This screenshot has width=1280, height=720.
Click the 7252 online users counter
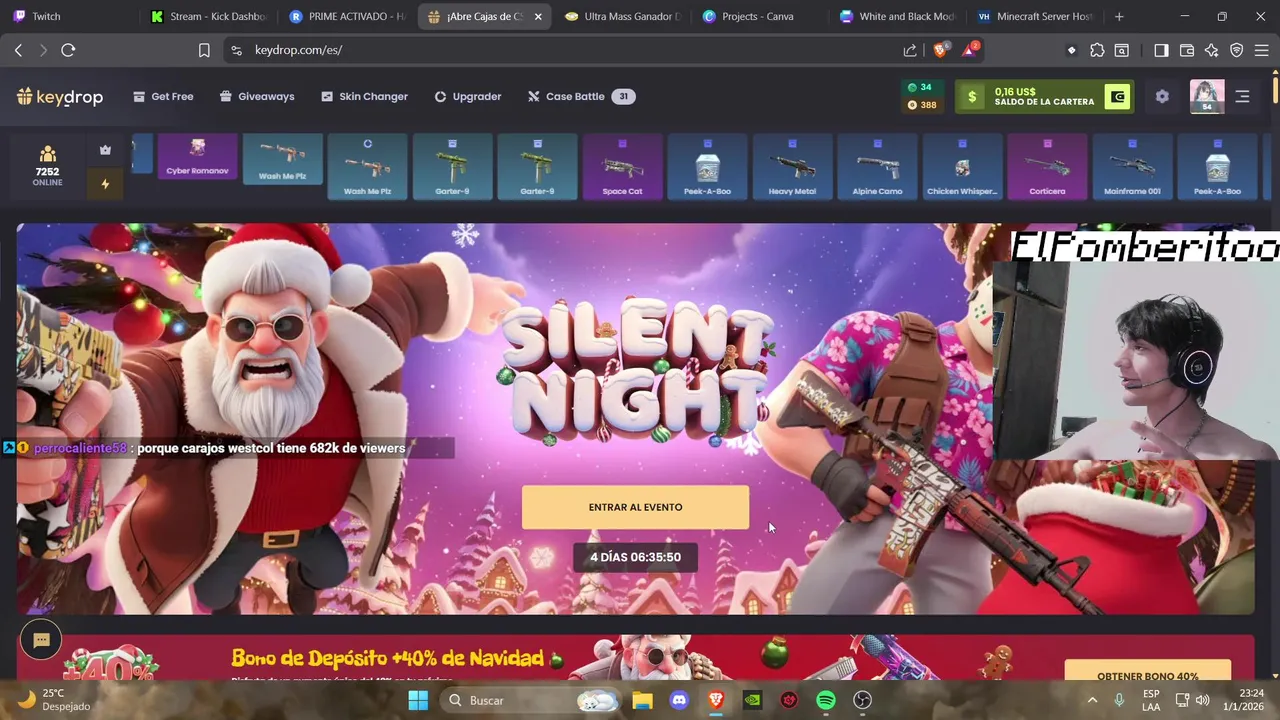pyautogui.click(x=47, y=165)
